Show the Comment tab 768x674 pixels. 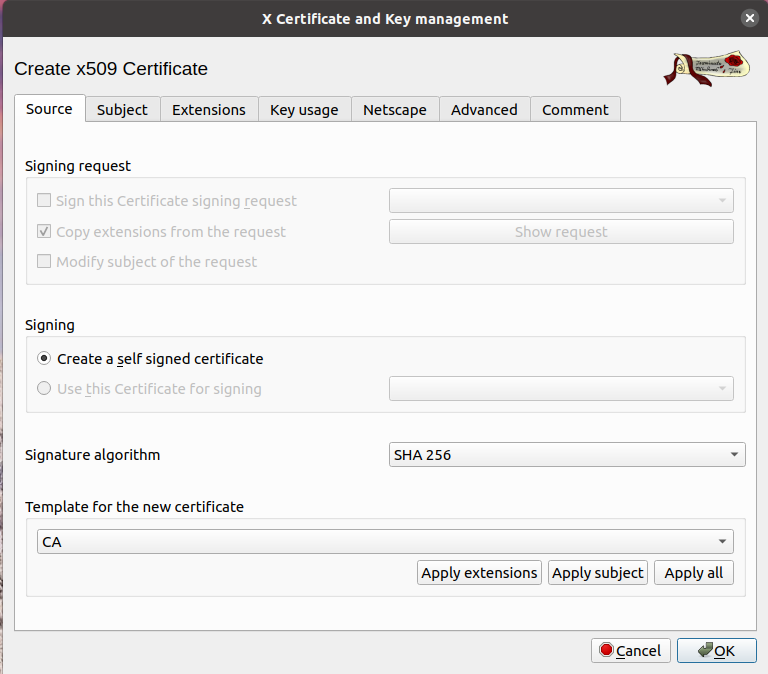(x=575, y=110)
